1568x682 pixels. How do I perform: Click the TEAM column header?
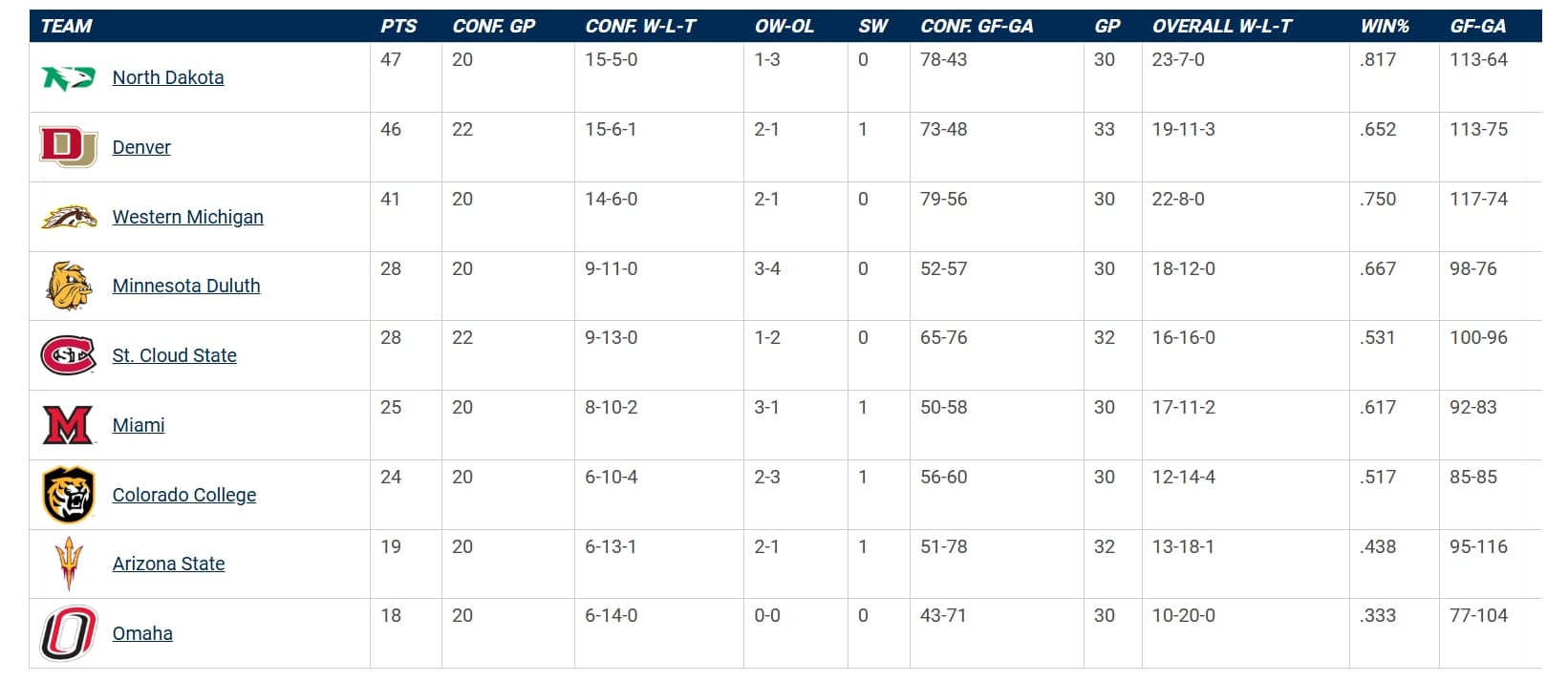[x=66, y=26]
